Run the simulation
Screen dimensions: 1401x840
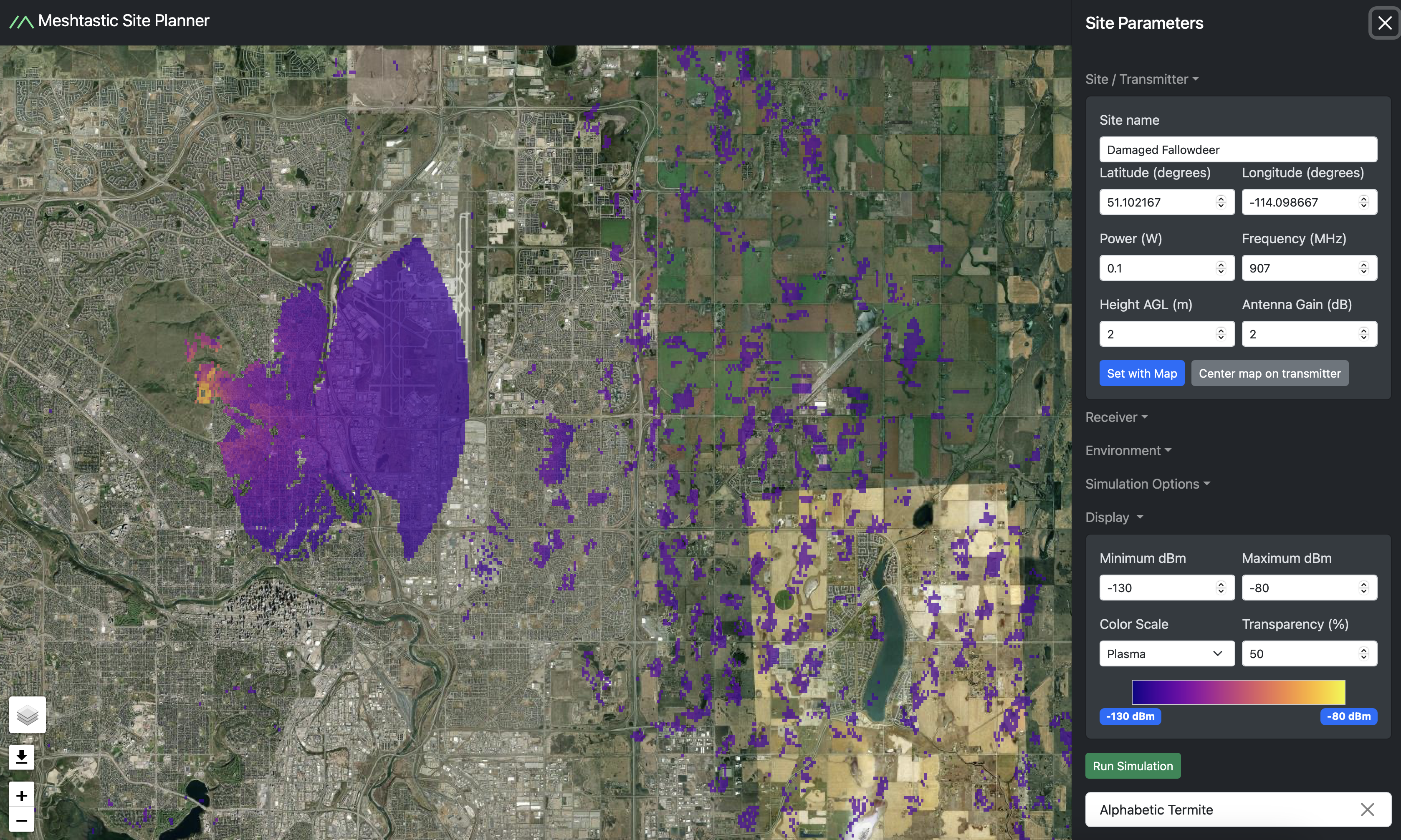1132,766
